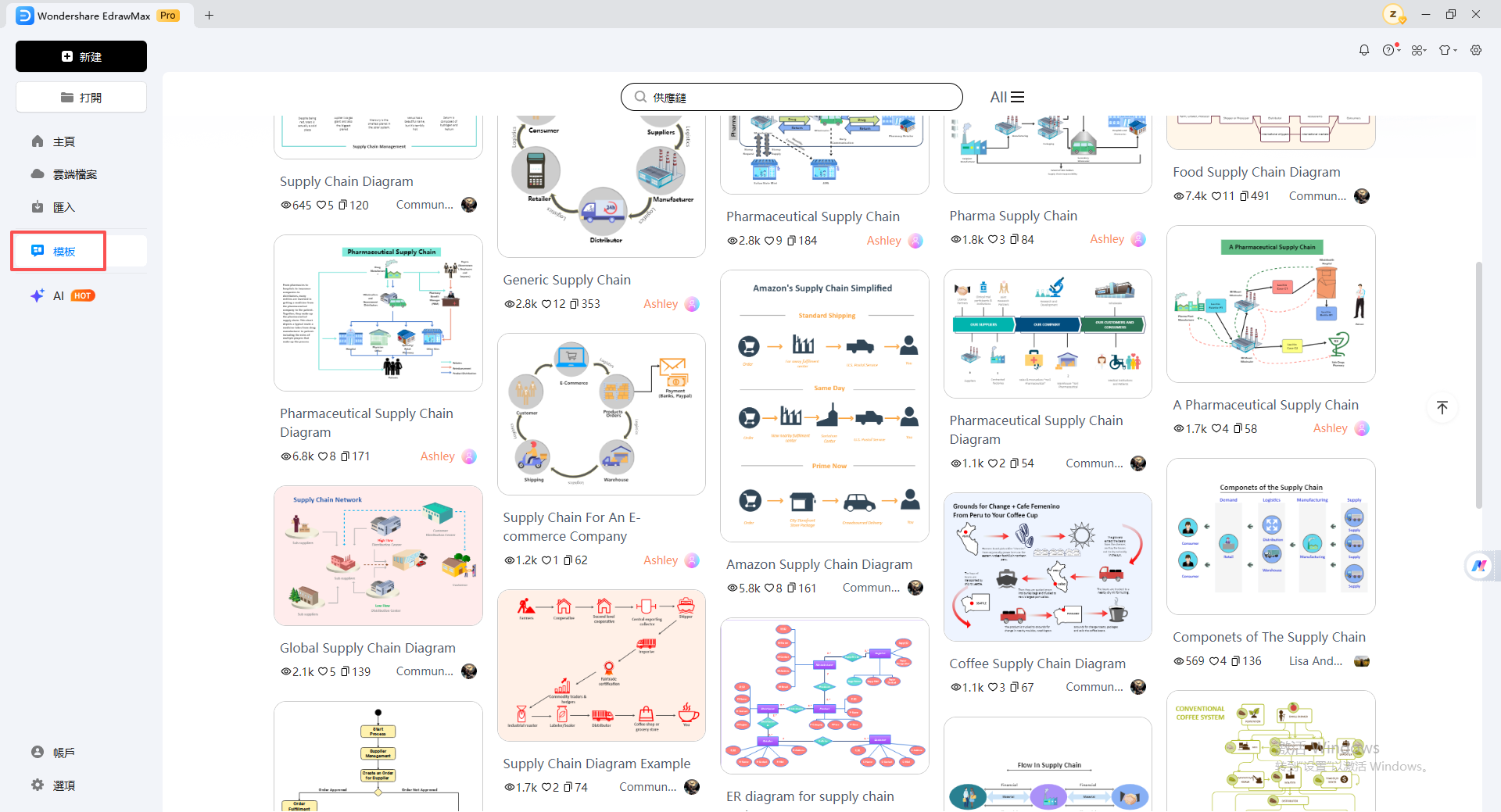Image resolution: width=1501 pixels, height=812 pixels.
Task: Like the Generic Supply Chain template heart
Action: (546, 304)
